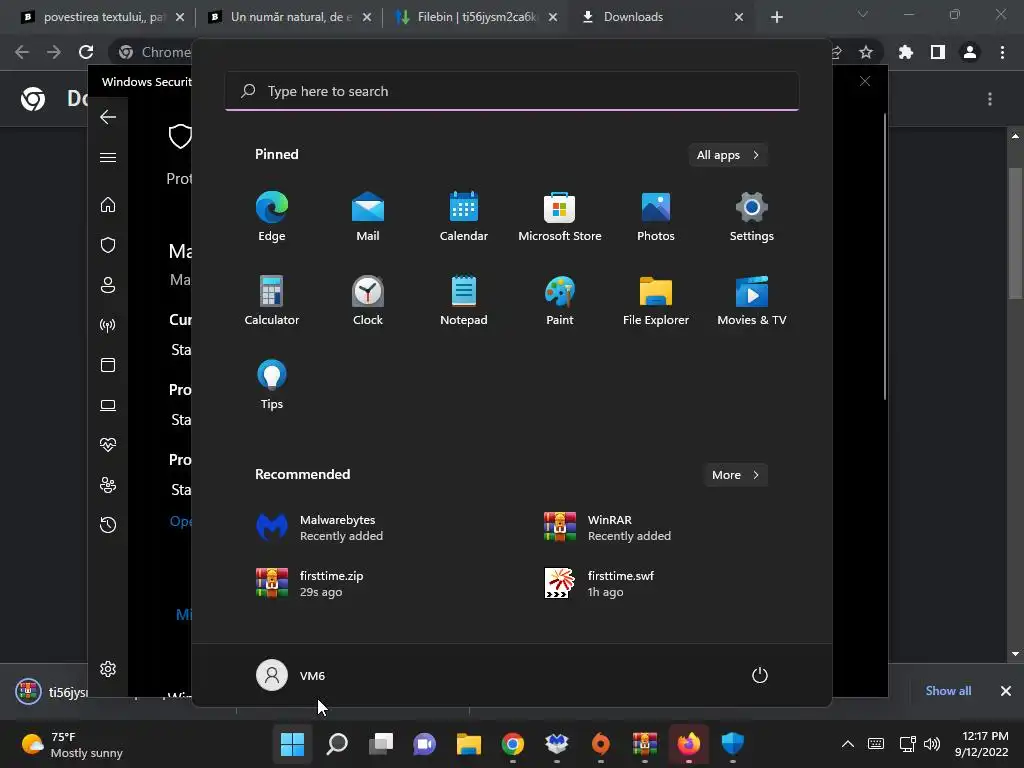The width and height of the screenshot is (1024, 768).
Task: Open Settings from pinned apps
Action: click(752, 217)
